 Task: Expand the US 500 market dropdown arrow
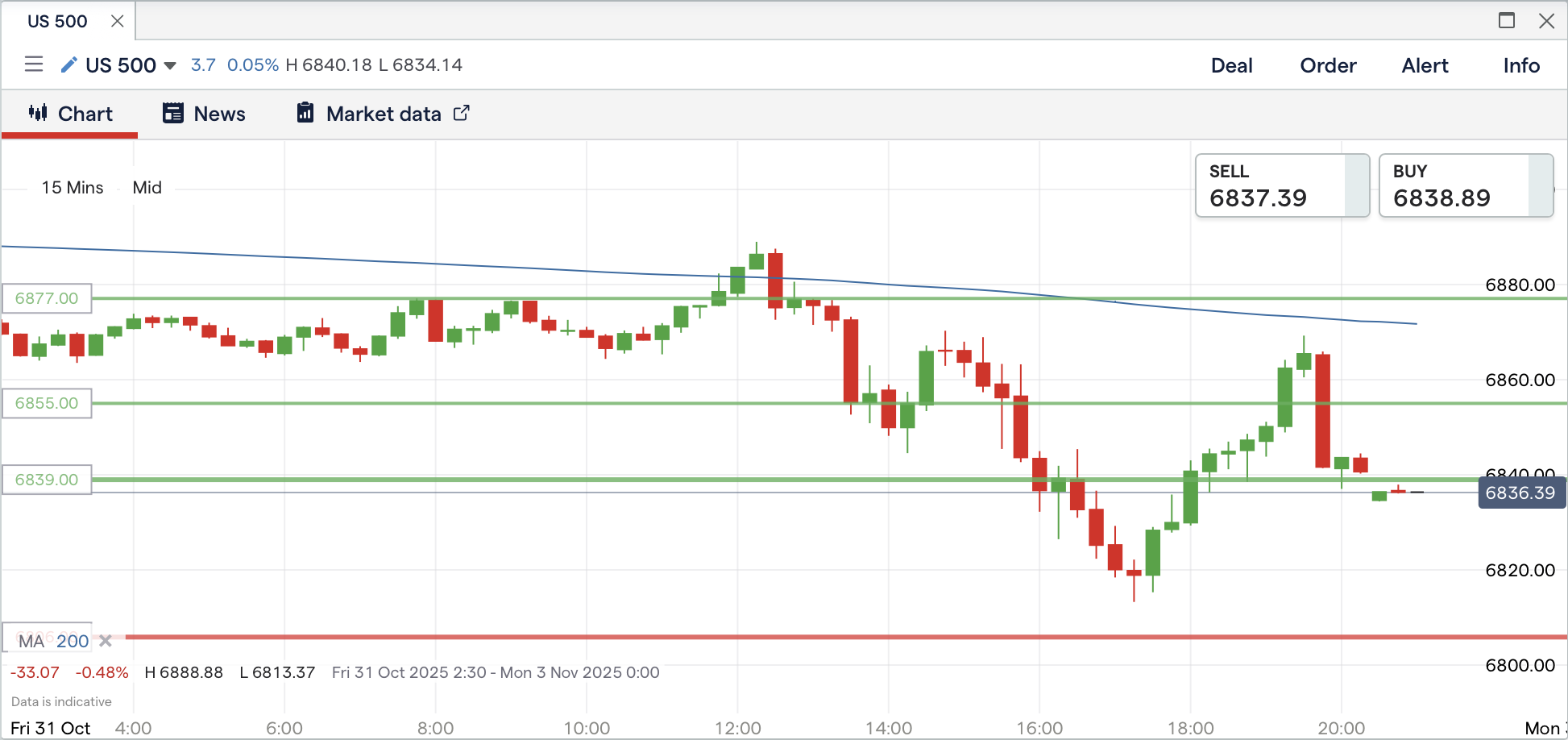[x=170, y=65]
